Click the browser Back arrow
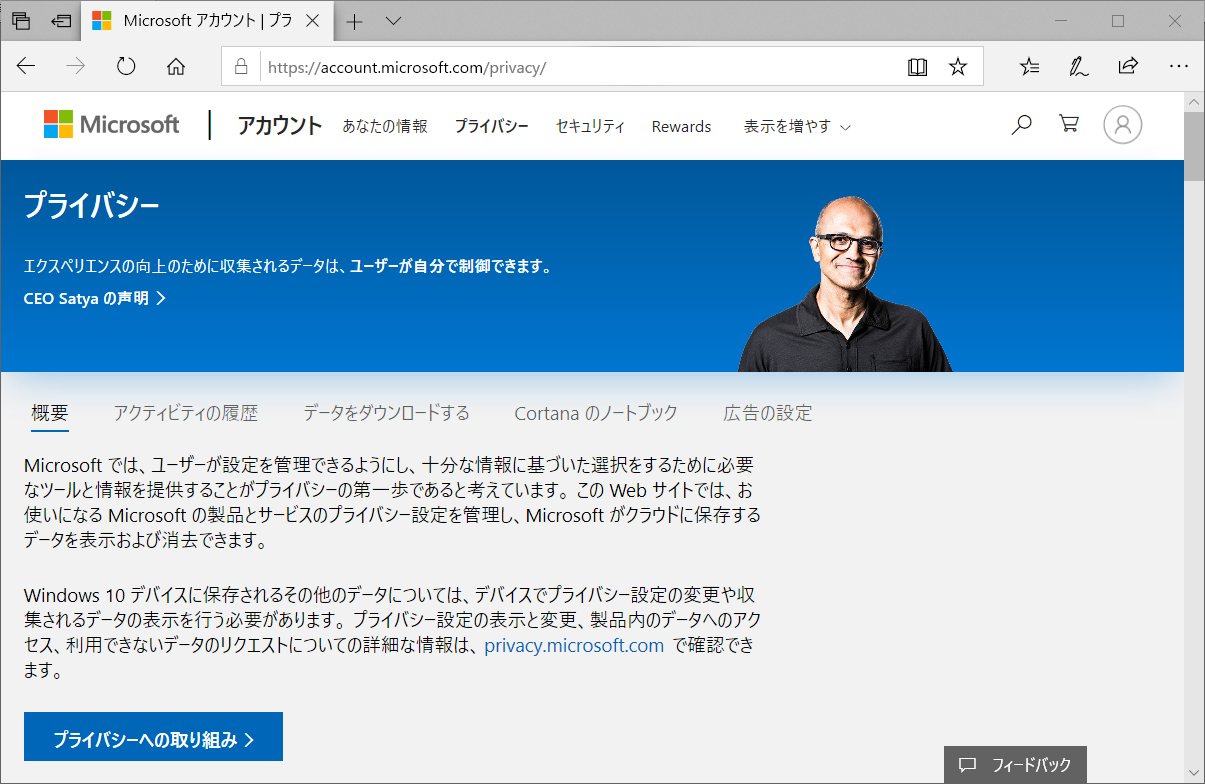The width and height of the screenshot is (1205, 784). pyautogui.click(x=26, y=67)
